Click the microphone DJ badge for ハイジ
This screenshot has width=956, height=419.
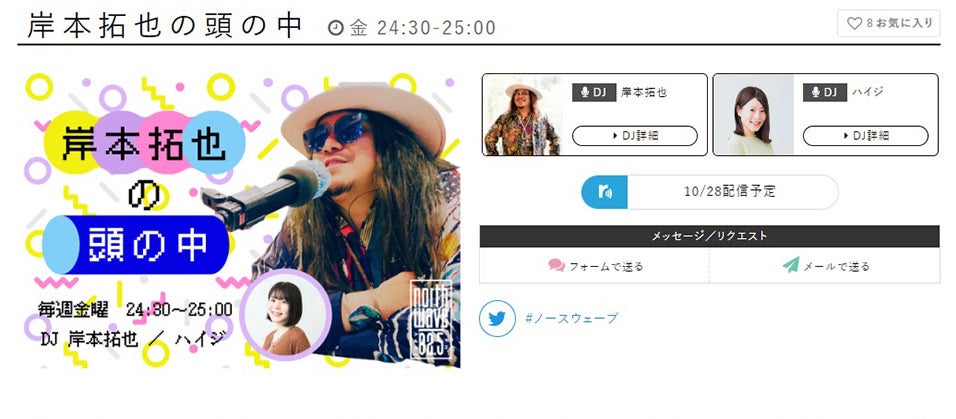click(x=824, y=92)
